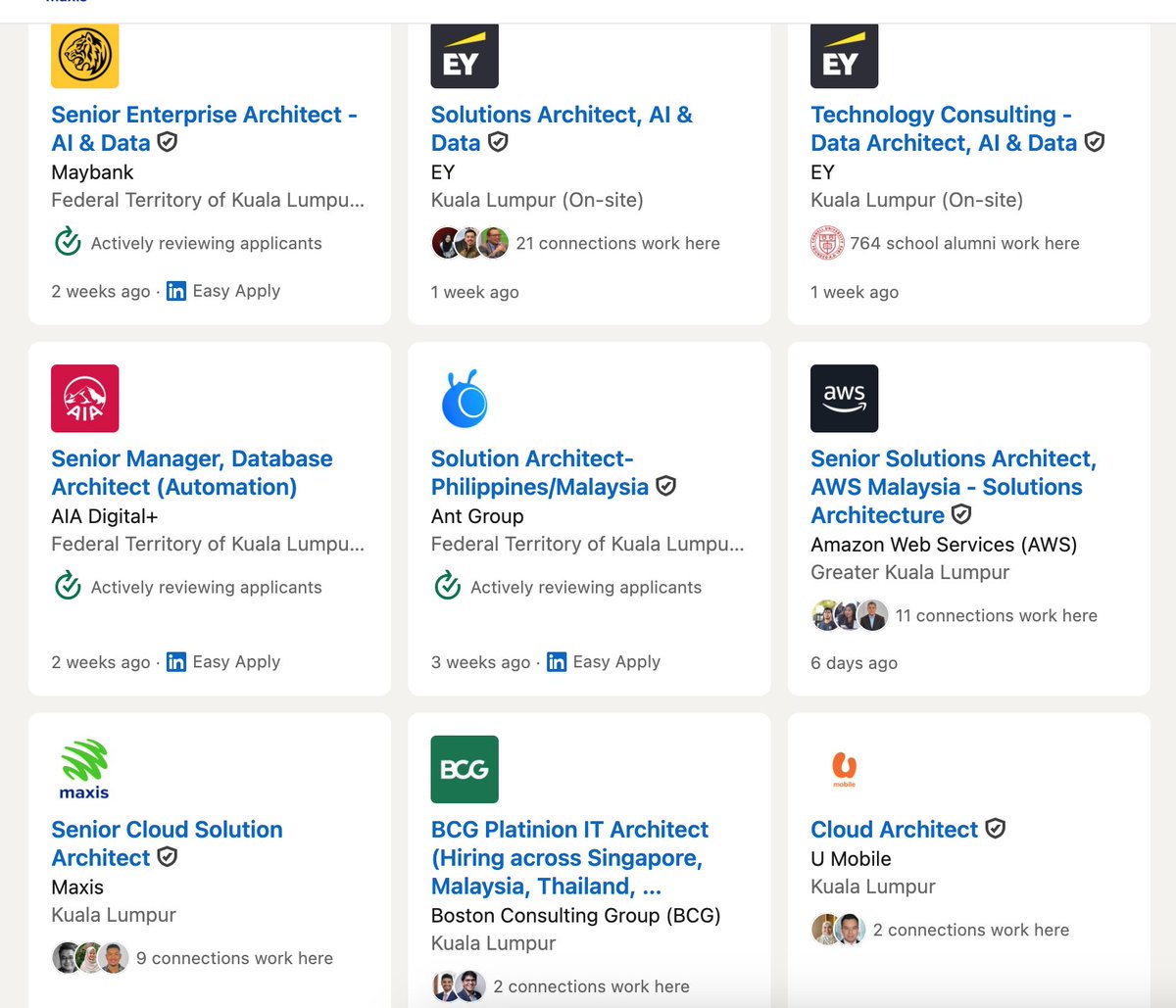Click actively reviewing icon on Maybank card

[x=68, y=242]
